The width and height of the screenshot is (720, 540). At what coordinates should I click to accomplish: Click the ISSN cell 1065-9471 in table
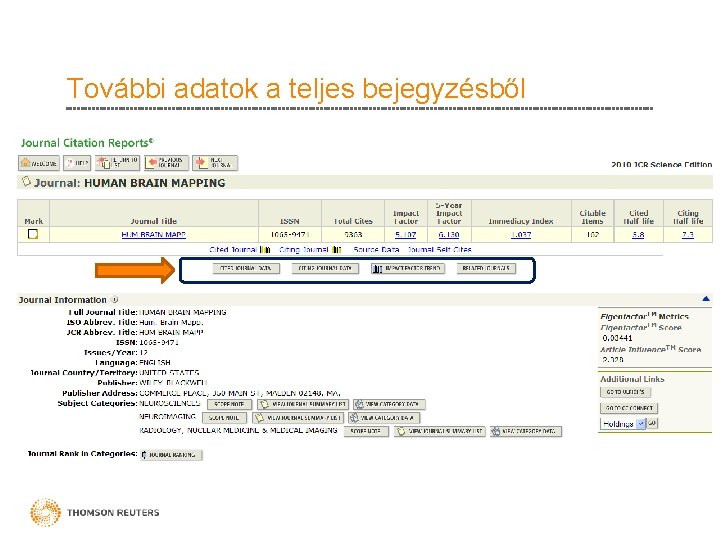(290, 235)
